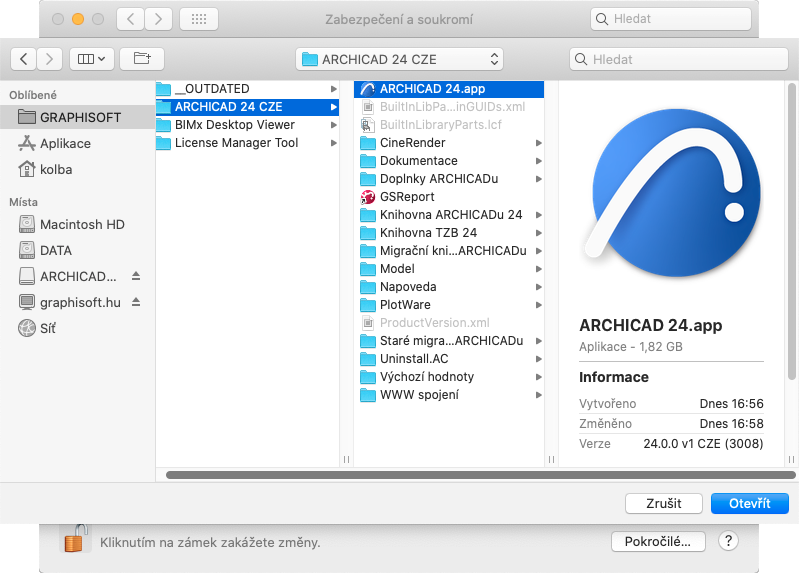Select License Manager Tool folder
Image resolution: width=799 pixels, height=573 pixels.
(x=247, y=143)
